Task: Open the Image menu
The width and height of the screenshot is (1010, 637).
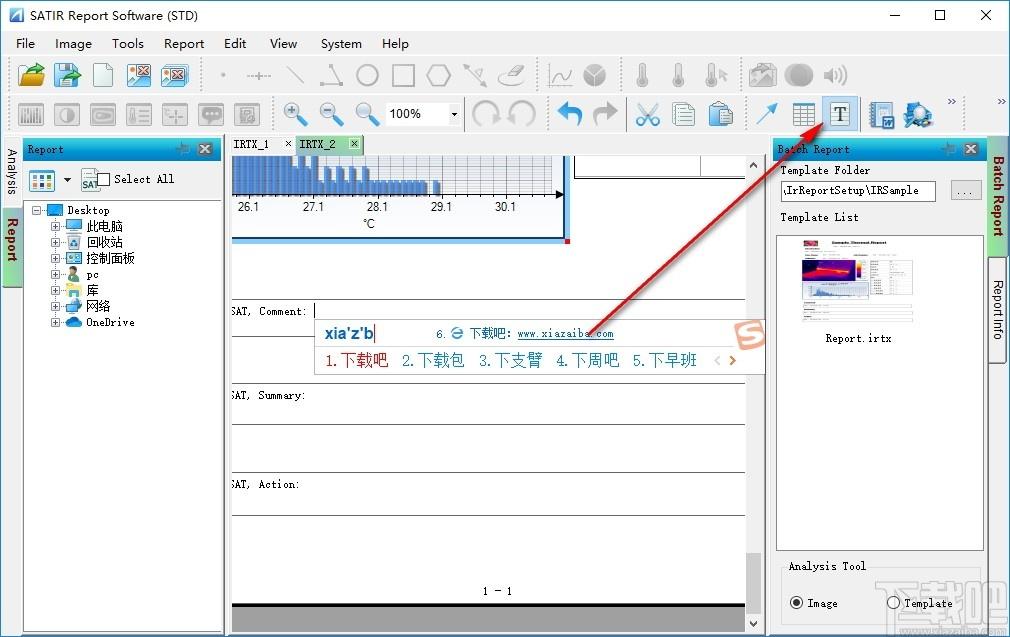Action: click(x=73, y=44)
